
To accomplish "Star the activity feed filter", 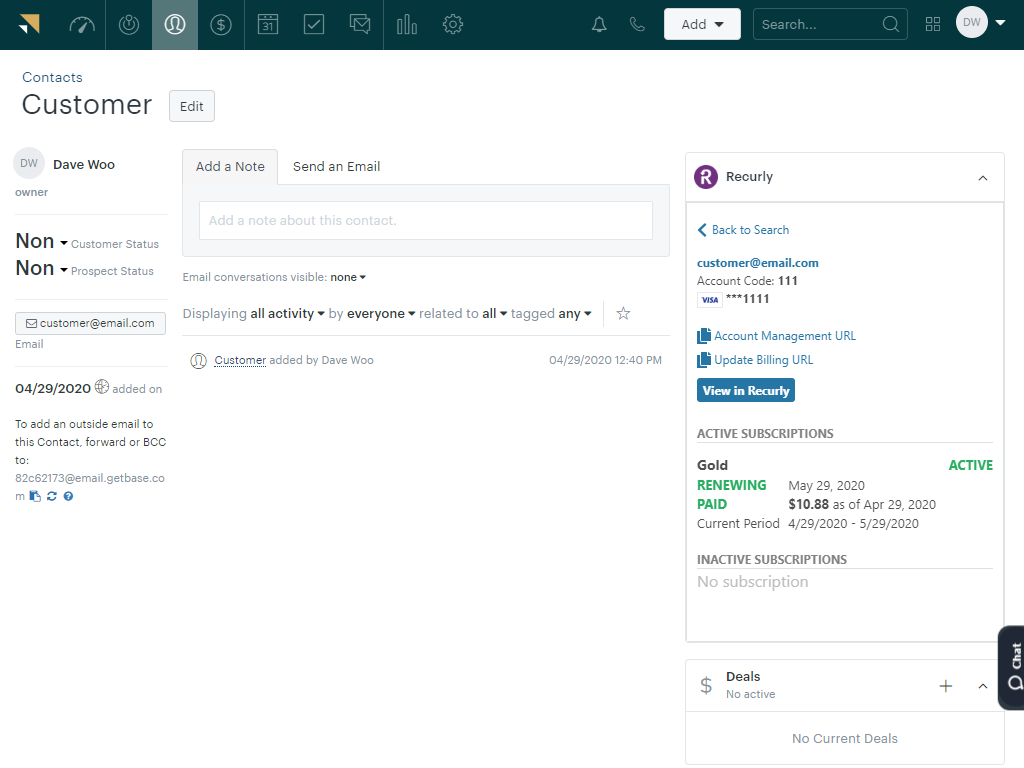I will (623, 314).
